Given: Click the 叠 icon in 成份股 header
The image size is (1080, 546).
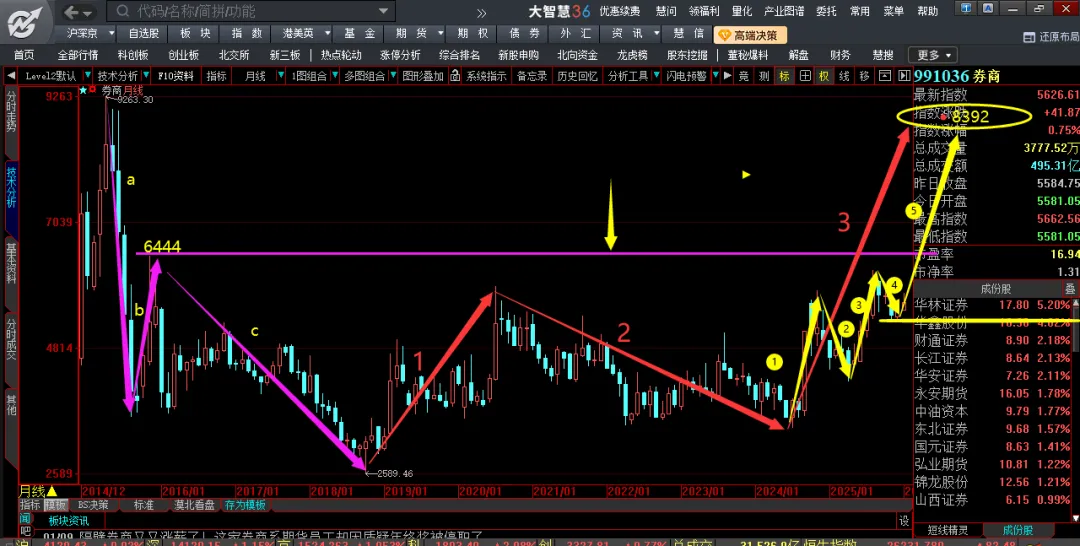Looking at the screenshot, I should (x=1070, y=288).
